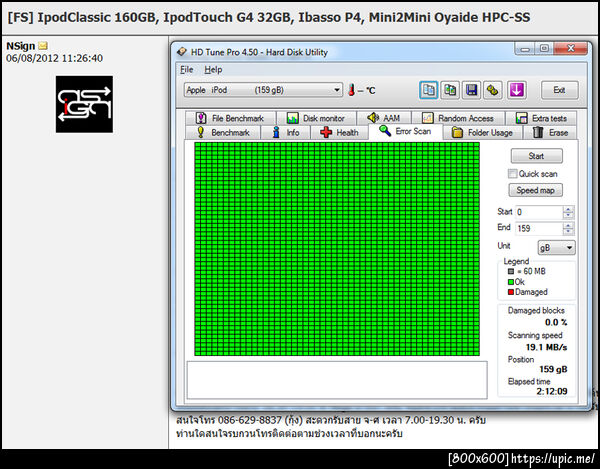Switch to the Benchmark tab

point(223,132)
